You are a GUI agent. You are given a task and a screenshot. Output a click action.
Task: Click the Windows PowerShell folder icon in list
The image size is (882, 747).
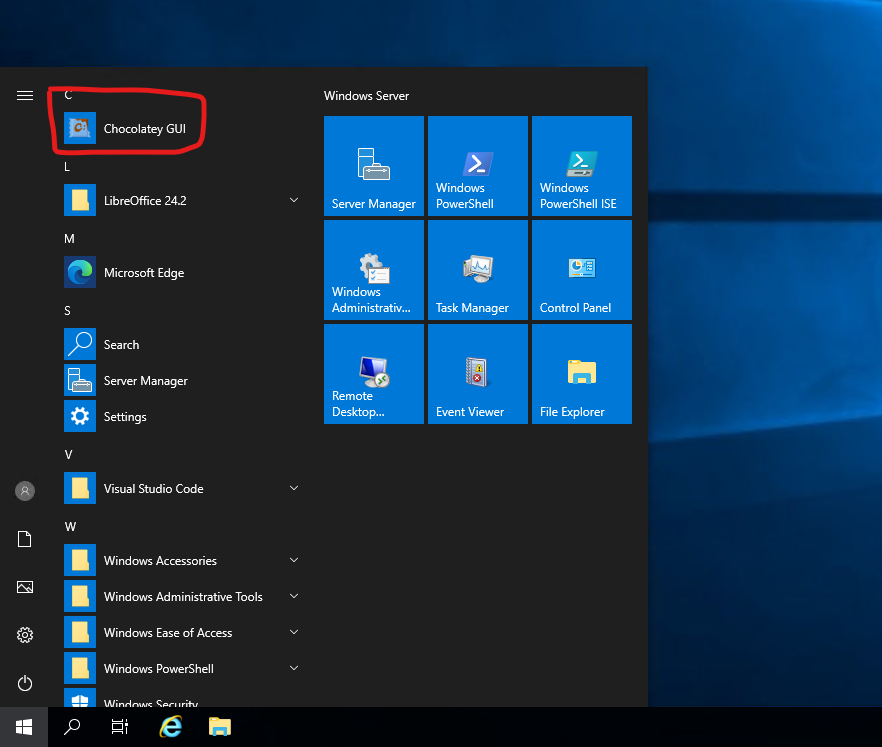coord(80,668)
